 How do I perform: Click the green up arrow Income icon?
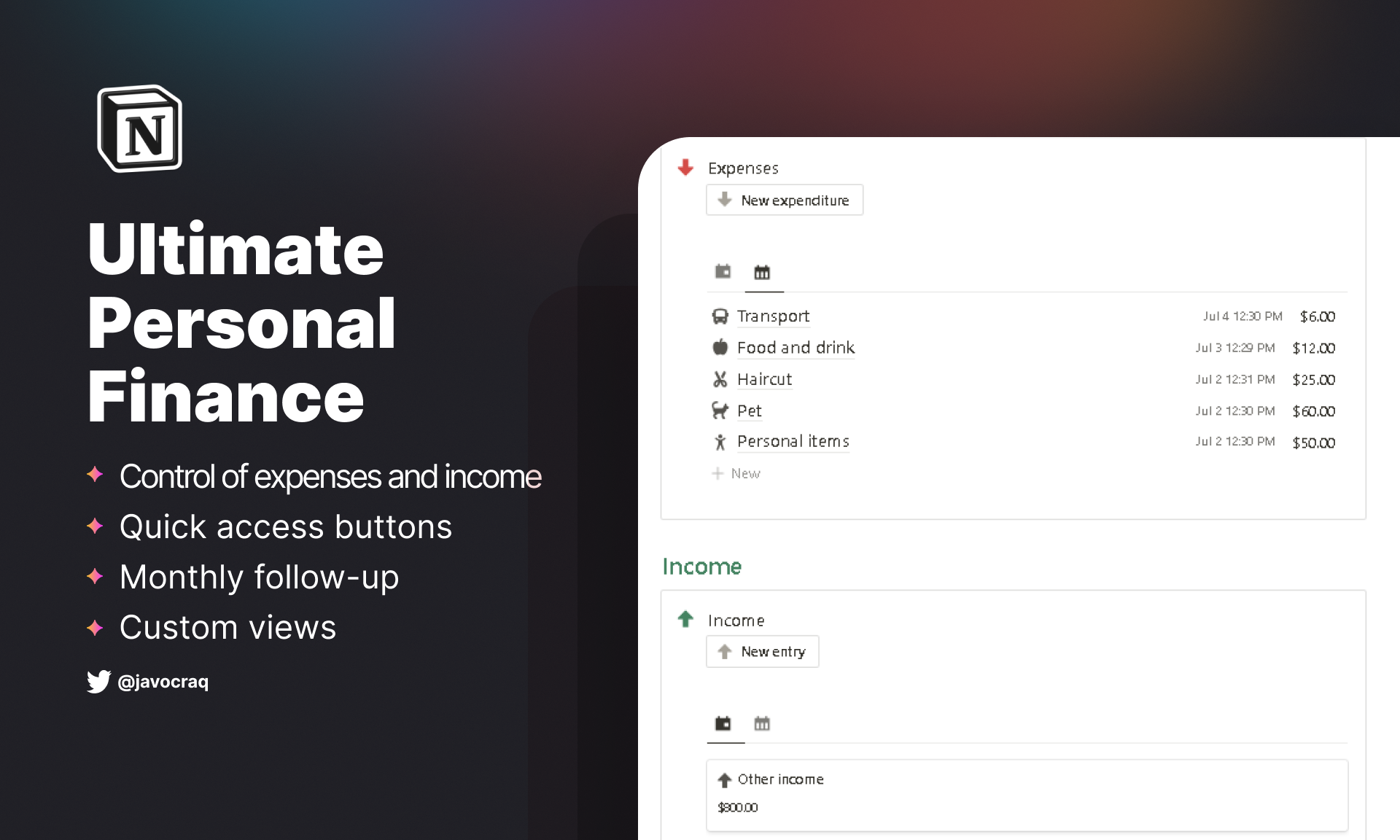pos(686,619)
